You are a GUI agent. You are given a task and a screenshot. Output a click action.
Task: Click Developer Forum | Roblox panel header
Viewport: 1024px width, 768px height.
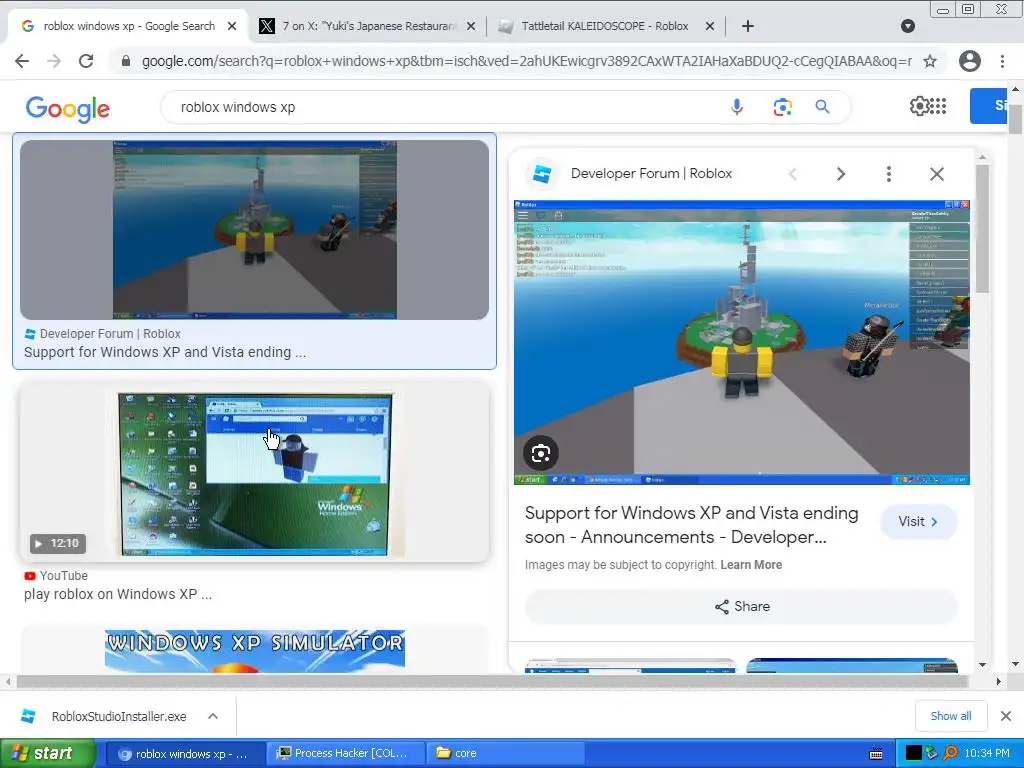[x=651, y=174]
